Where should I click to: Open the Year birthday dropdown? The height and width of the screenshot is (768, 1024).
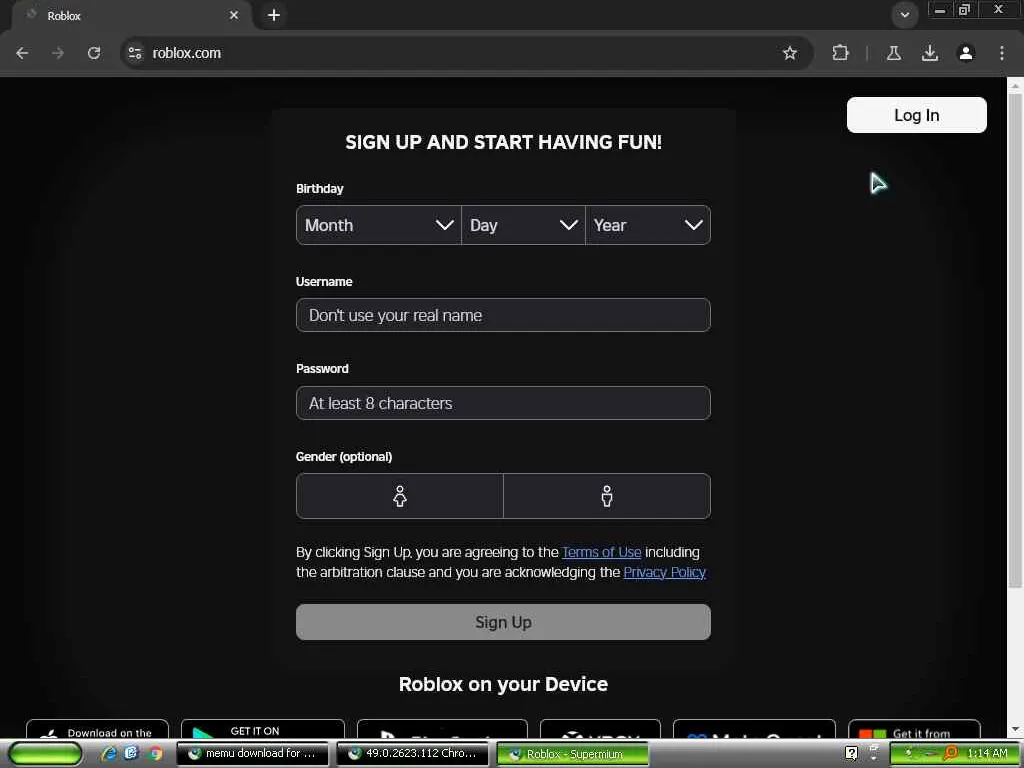click(648, 225)
